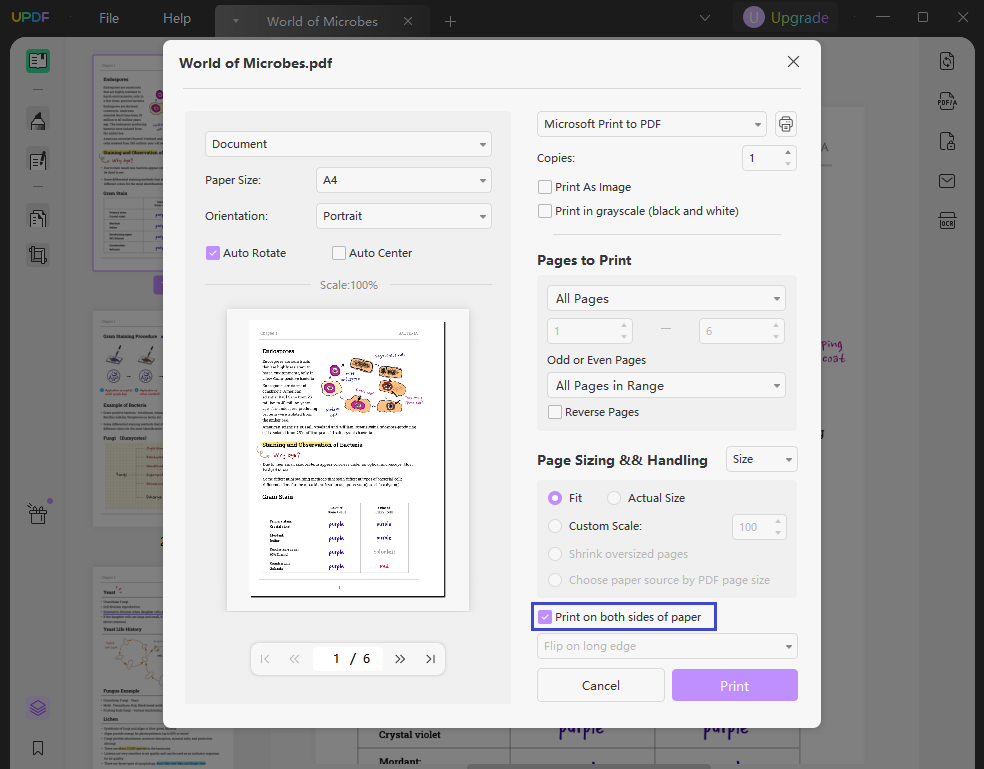Close the print dialog with X

pyautogui.click(x=793, y=62)
